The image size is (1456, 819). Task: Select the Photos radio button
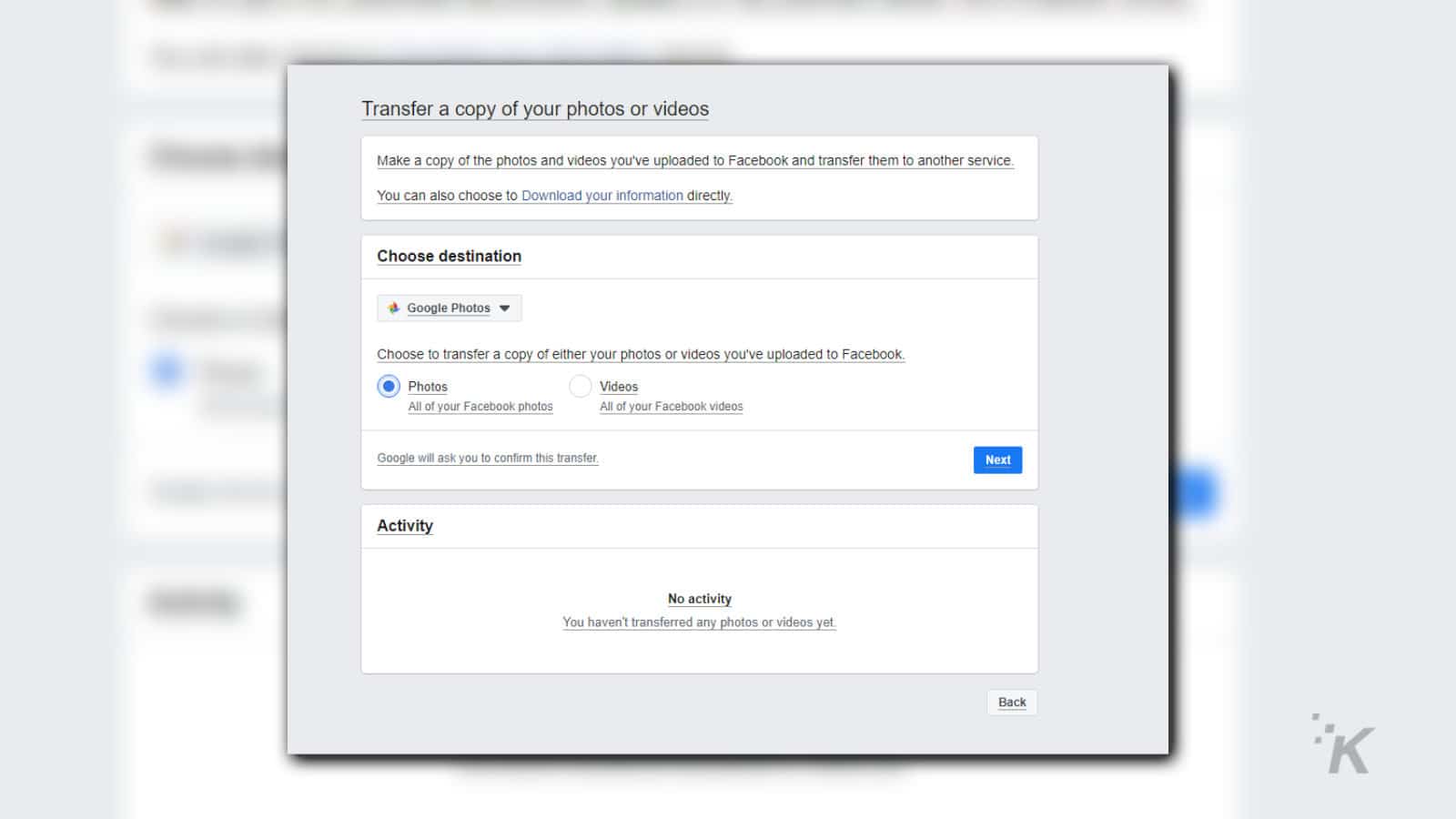point(389,387)
